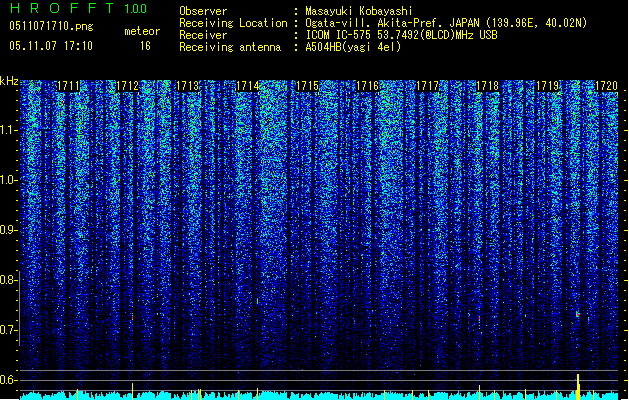Click the 0.6 kHz axis tick label

pos(8,380)
